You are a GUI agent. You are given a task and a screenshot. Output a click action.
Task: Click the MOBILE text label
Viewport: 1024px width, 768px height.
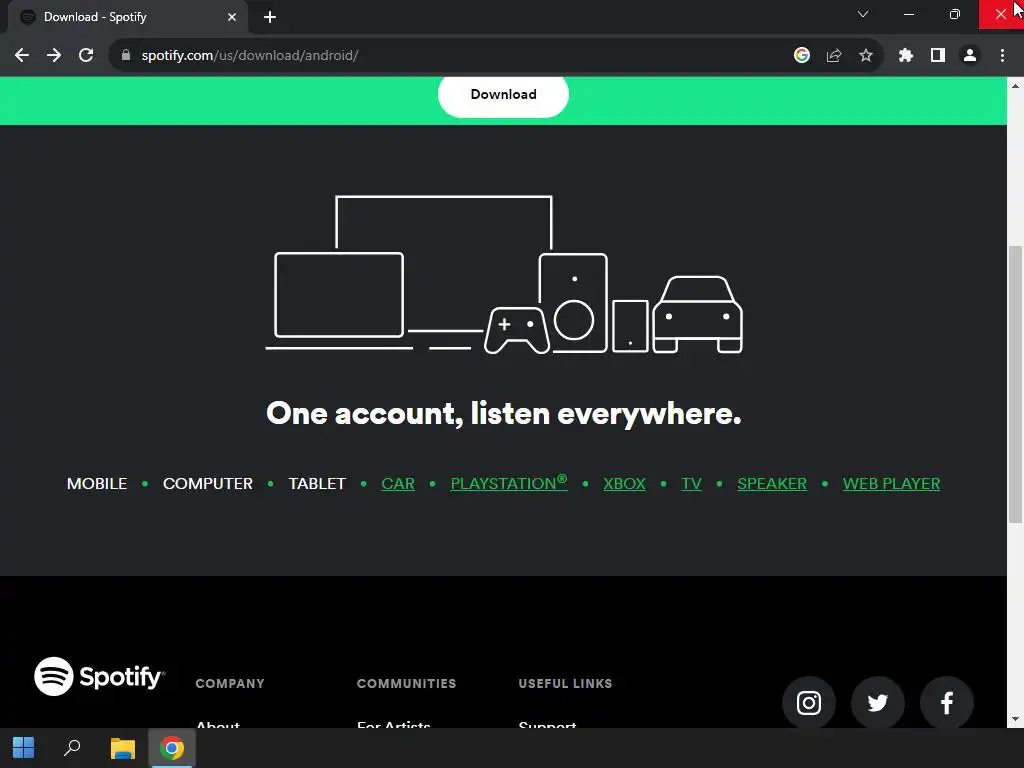(97, 484)
